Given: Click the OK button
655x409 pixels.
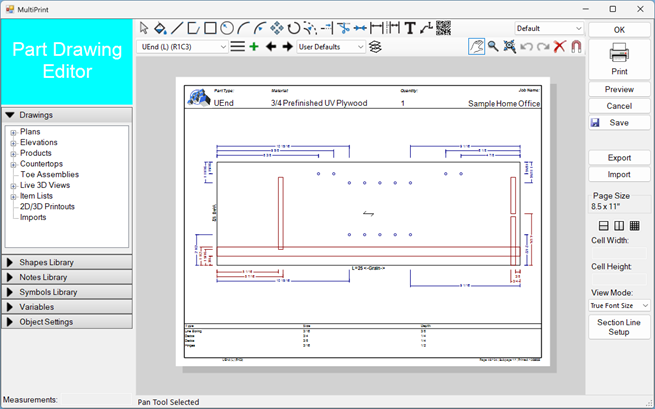Looking at the screenshot, I should coord(619,30).
